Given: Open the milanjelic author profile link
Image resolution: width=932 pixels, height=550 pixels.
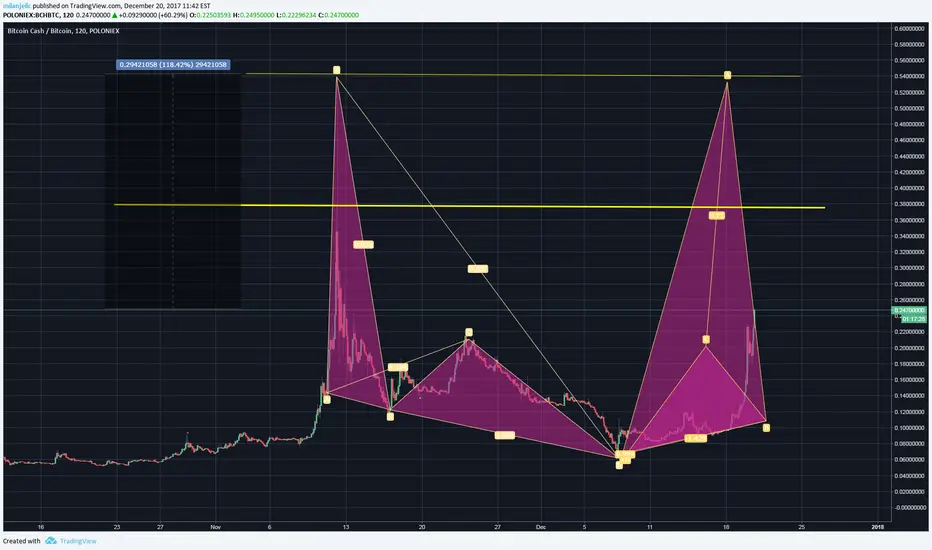Looking at the screenshot, I should [17, 6].
